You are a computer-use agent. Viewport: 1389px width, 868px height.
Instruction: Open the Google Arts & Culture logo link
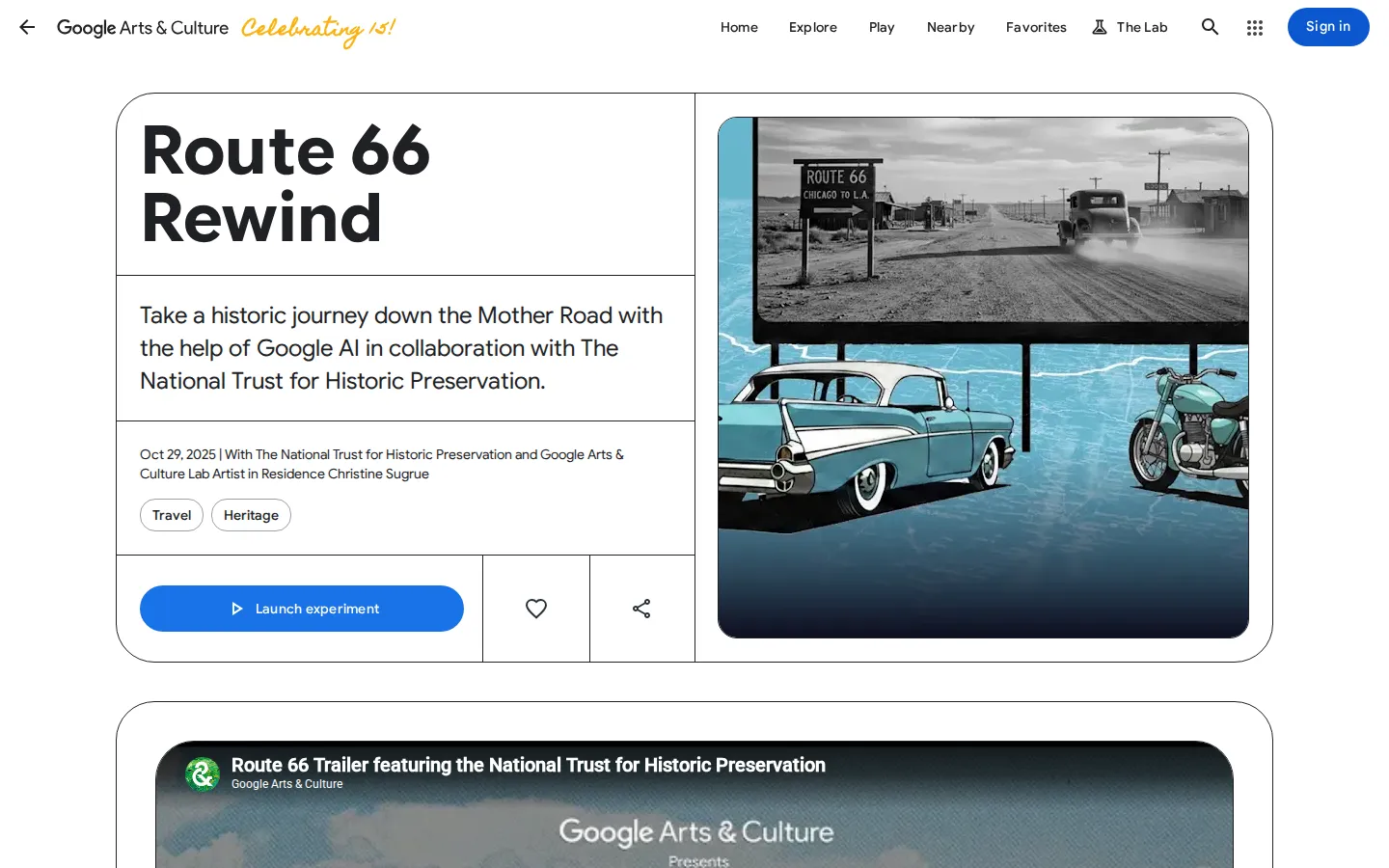pyautogui.click(x=143, y=28)
